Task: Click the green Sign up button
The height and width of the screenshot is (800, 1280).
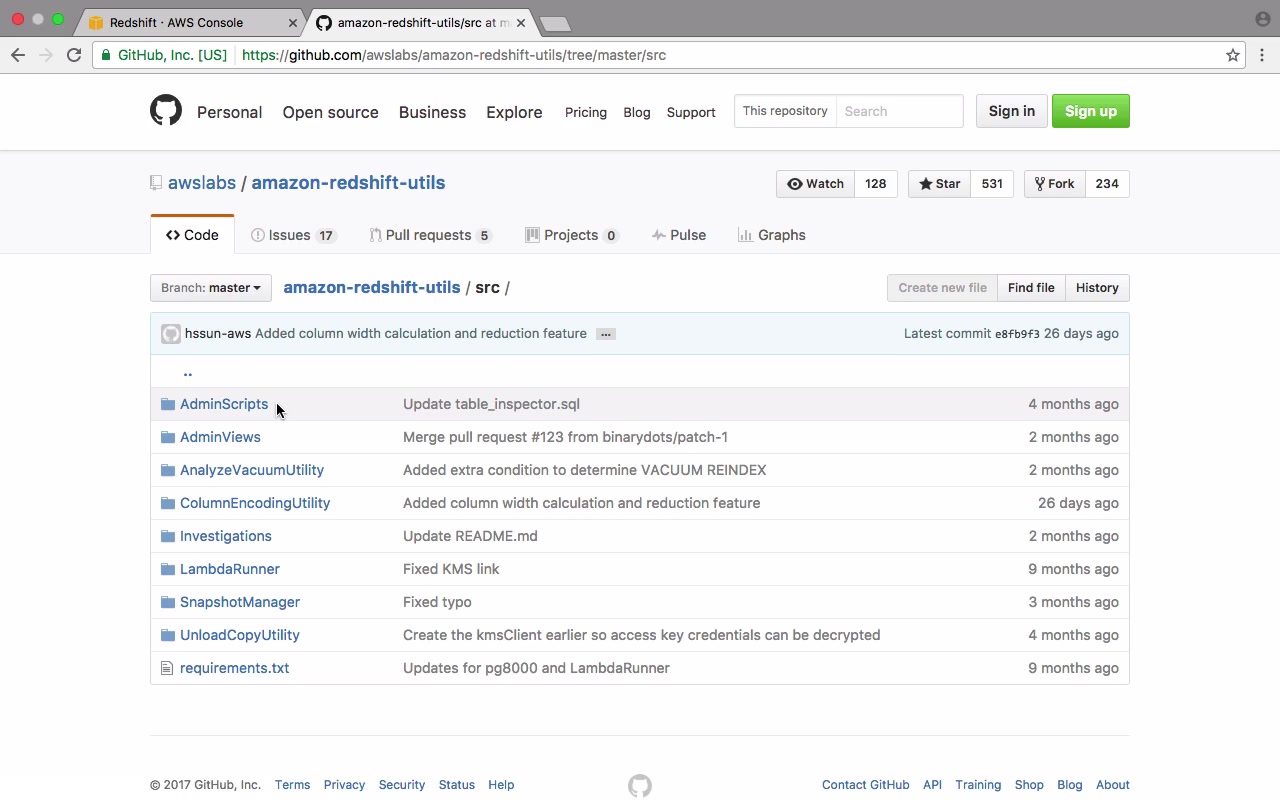Action: tap(1091, 111)
